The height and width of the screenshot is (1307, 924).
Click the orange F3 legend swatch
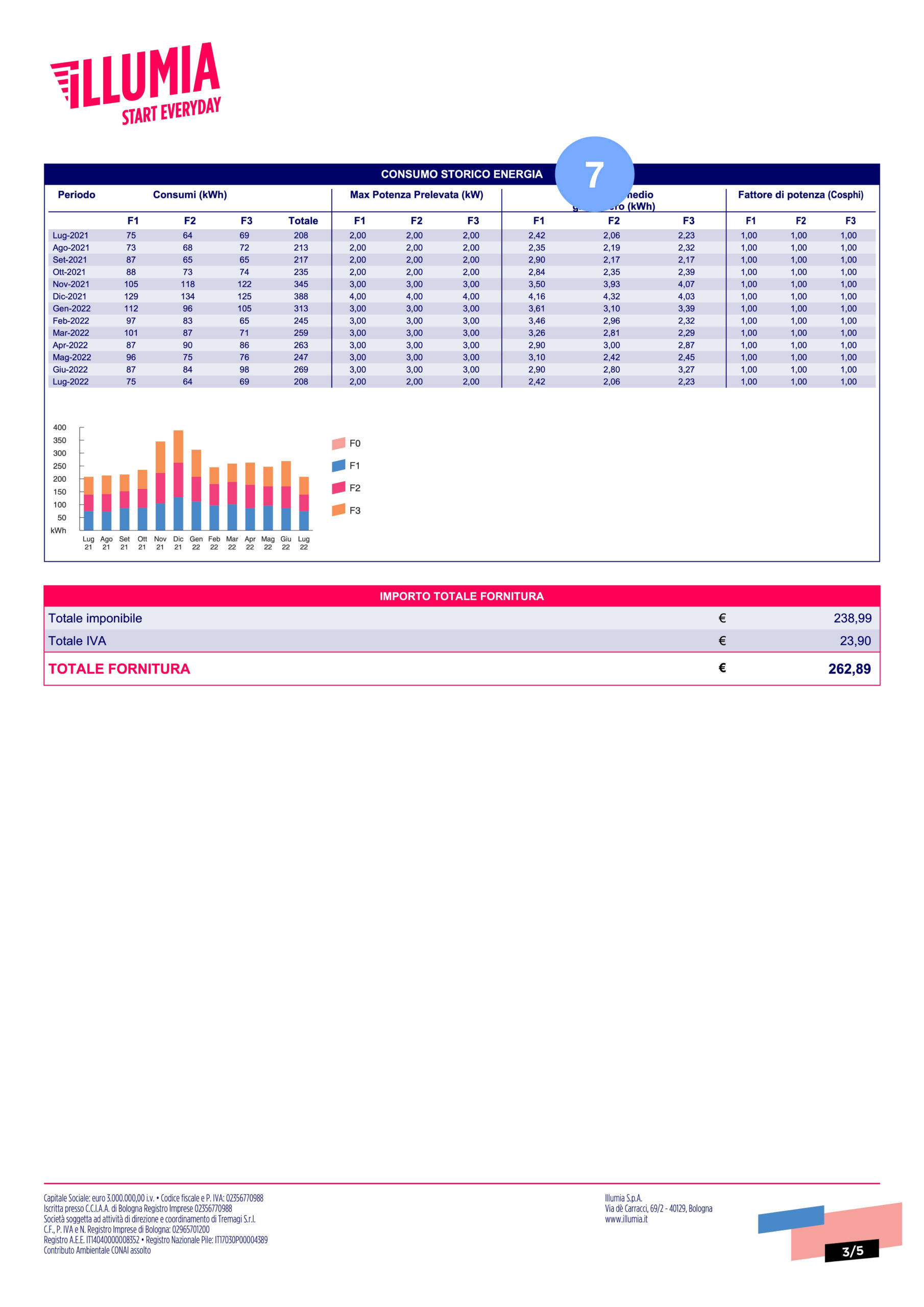click(338, 510)
